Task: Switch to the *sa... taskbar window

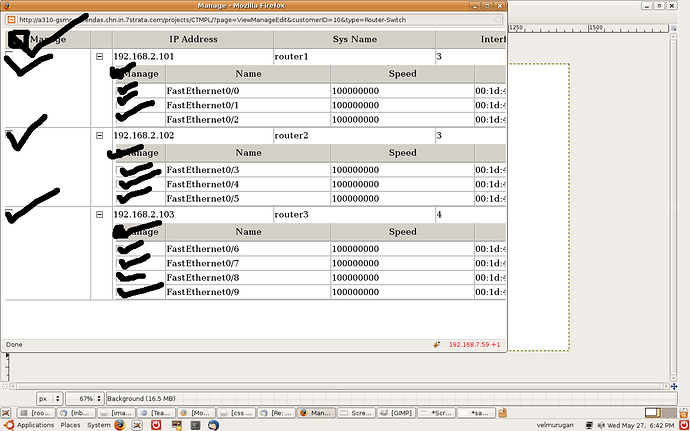Action: (x=477, y=413)
